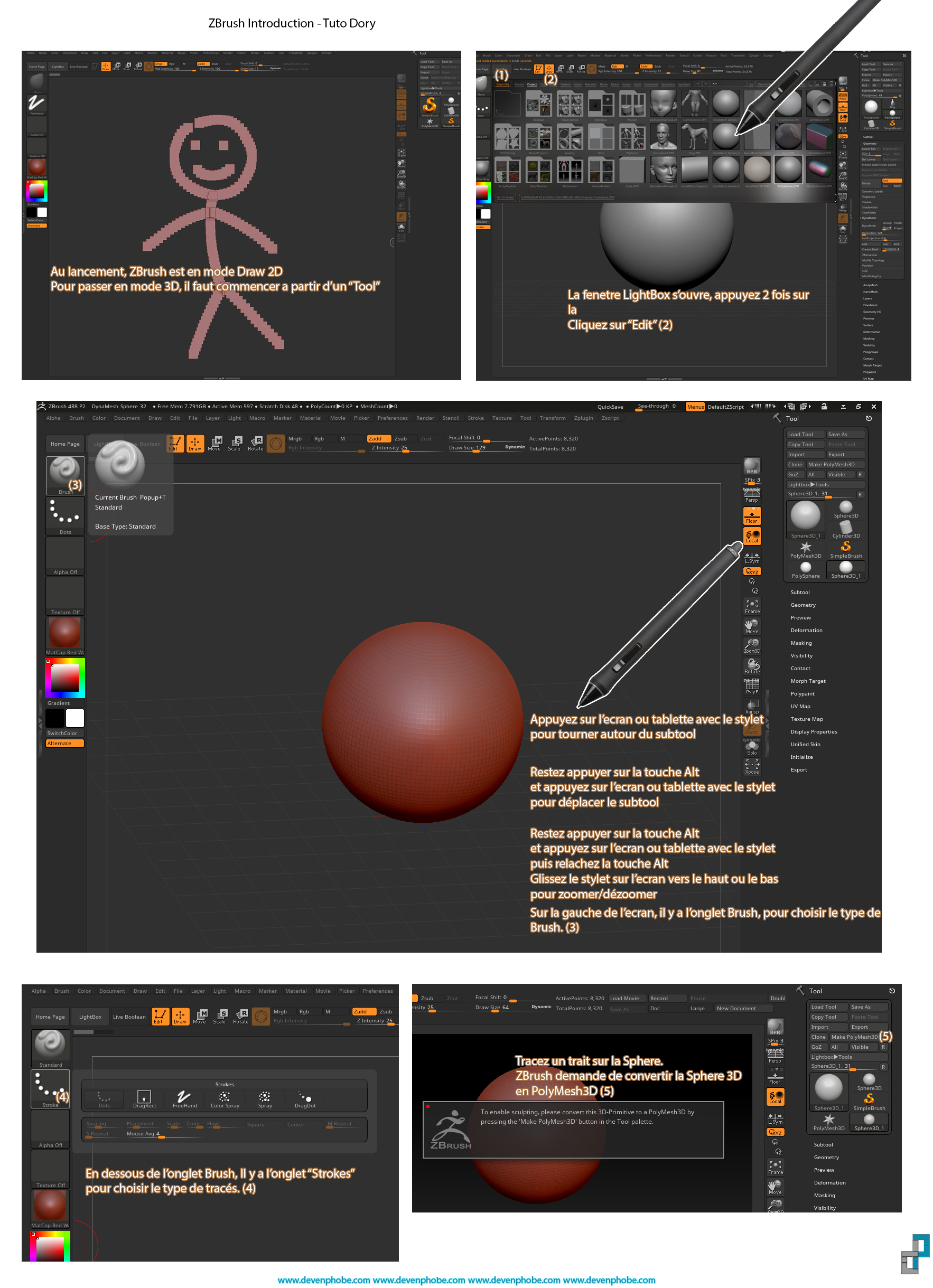Image resolution: width=933 pixels, height=1288 pixels.
Task: Click the New Document button
Action: [744, 1009]
